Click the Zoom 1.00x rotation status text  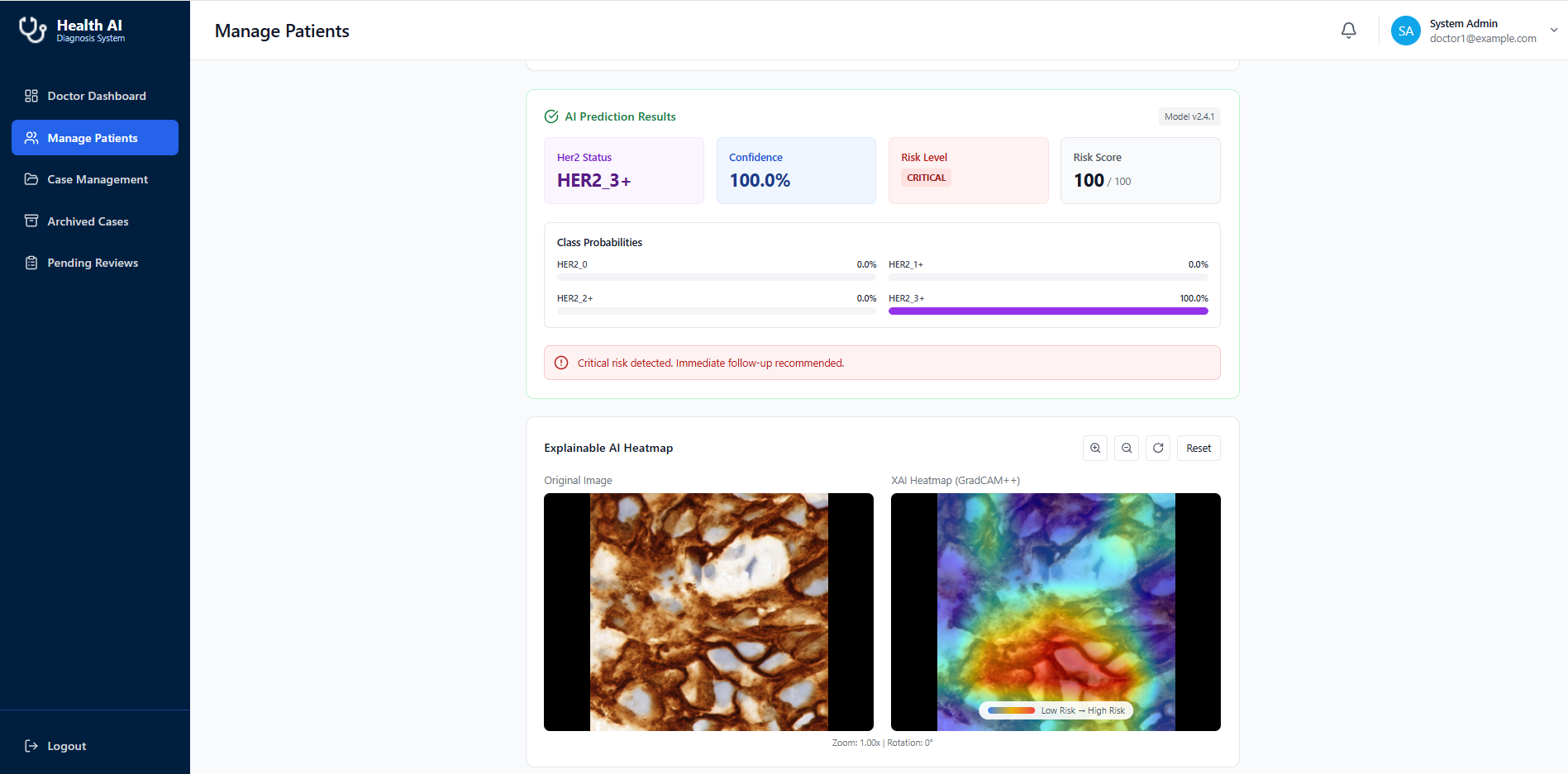coord(882,743)
